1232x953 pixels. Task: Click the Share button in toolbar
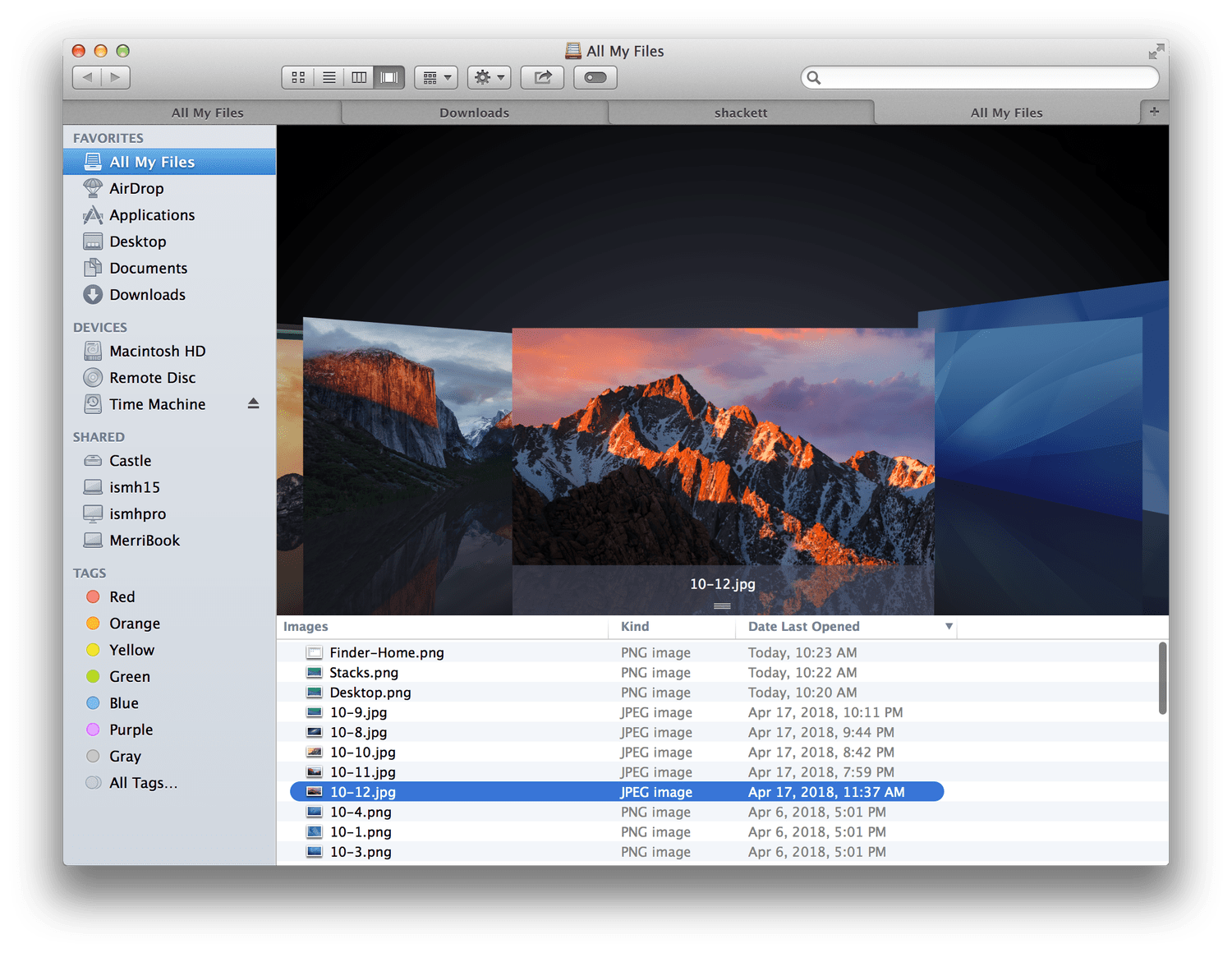(542, 77)
